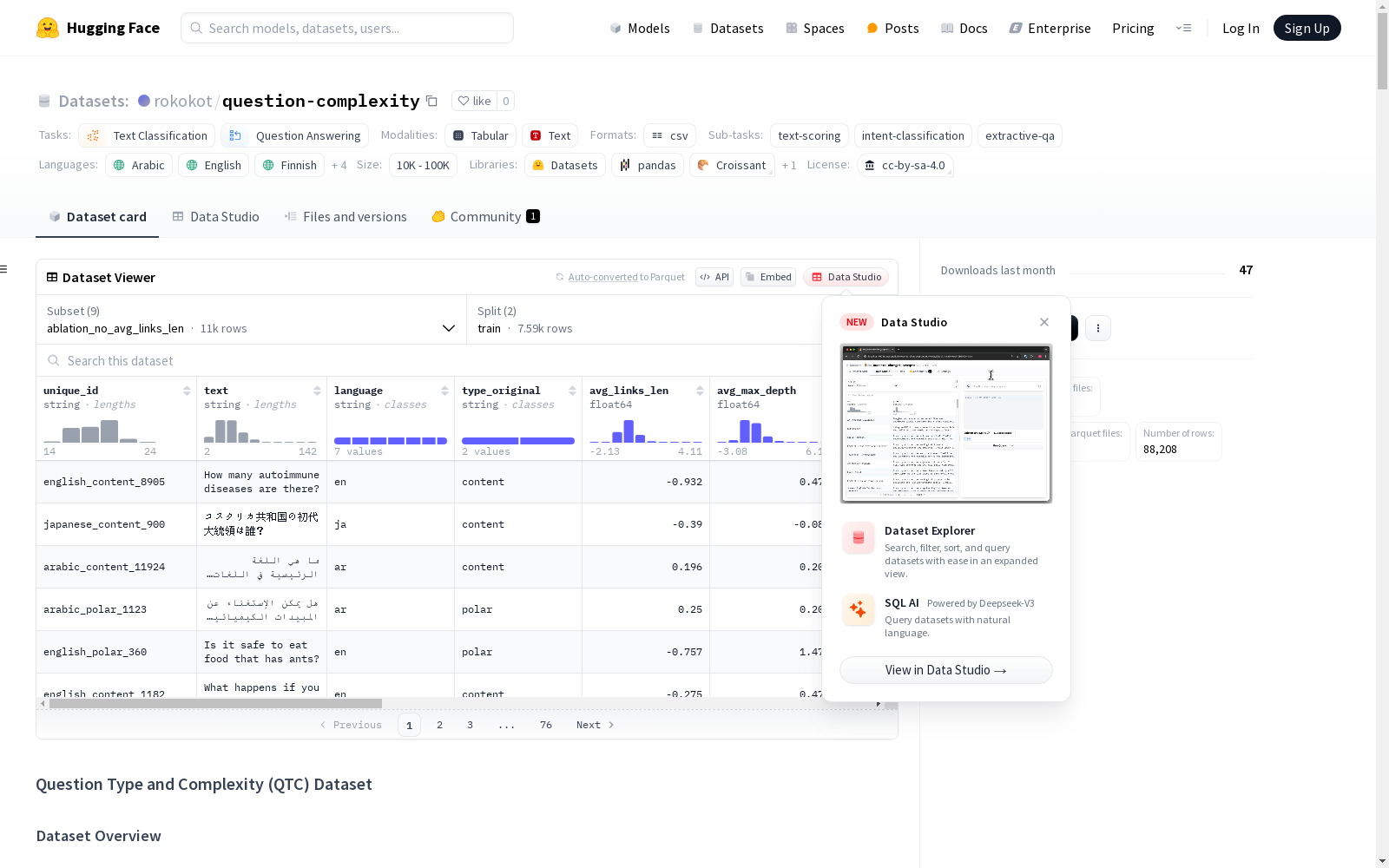Focus the Search models, datasets, users field
The width and height of the screenshot is (1389, 868).
click(347, 28)
